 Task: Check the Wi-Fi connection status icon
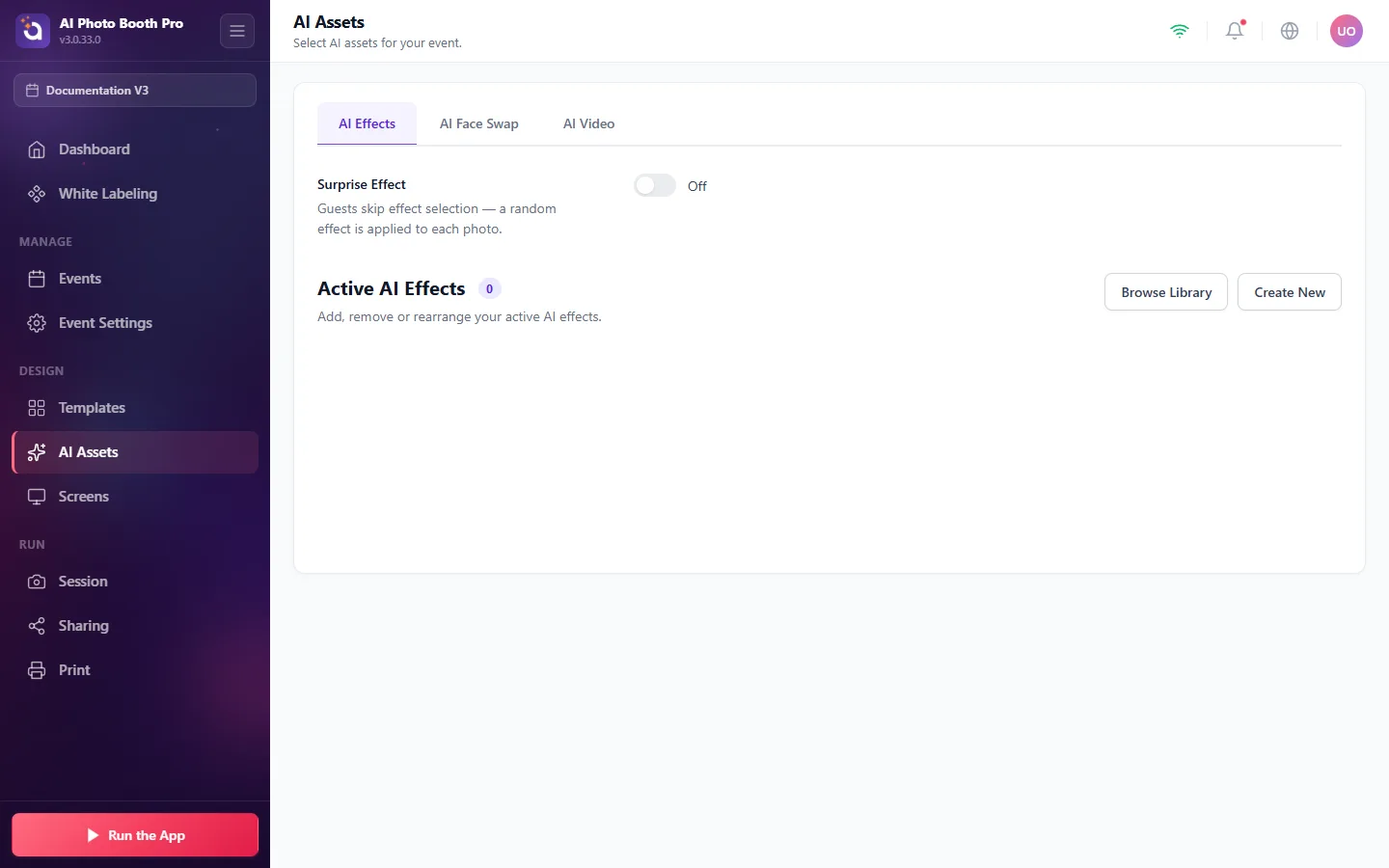[1180, 31]
